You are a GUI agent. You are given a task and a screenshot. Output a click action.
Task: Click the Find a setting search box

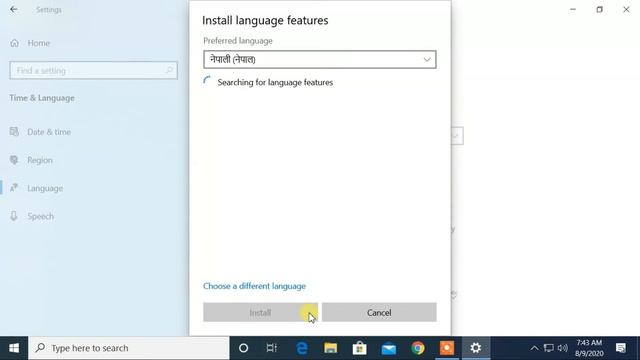93,71
